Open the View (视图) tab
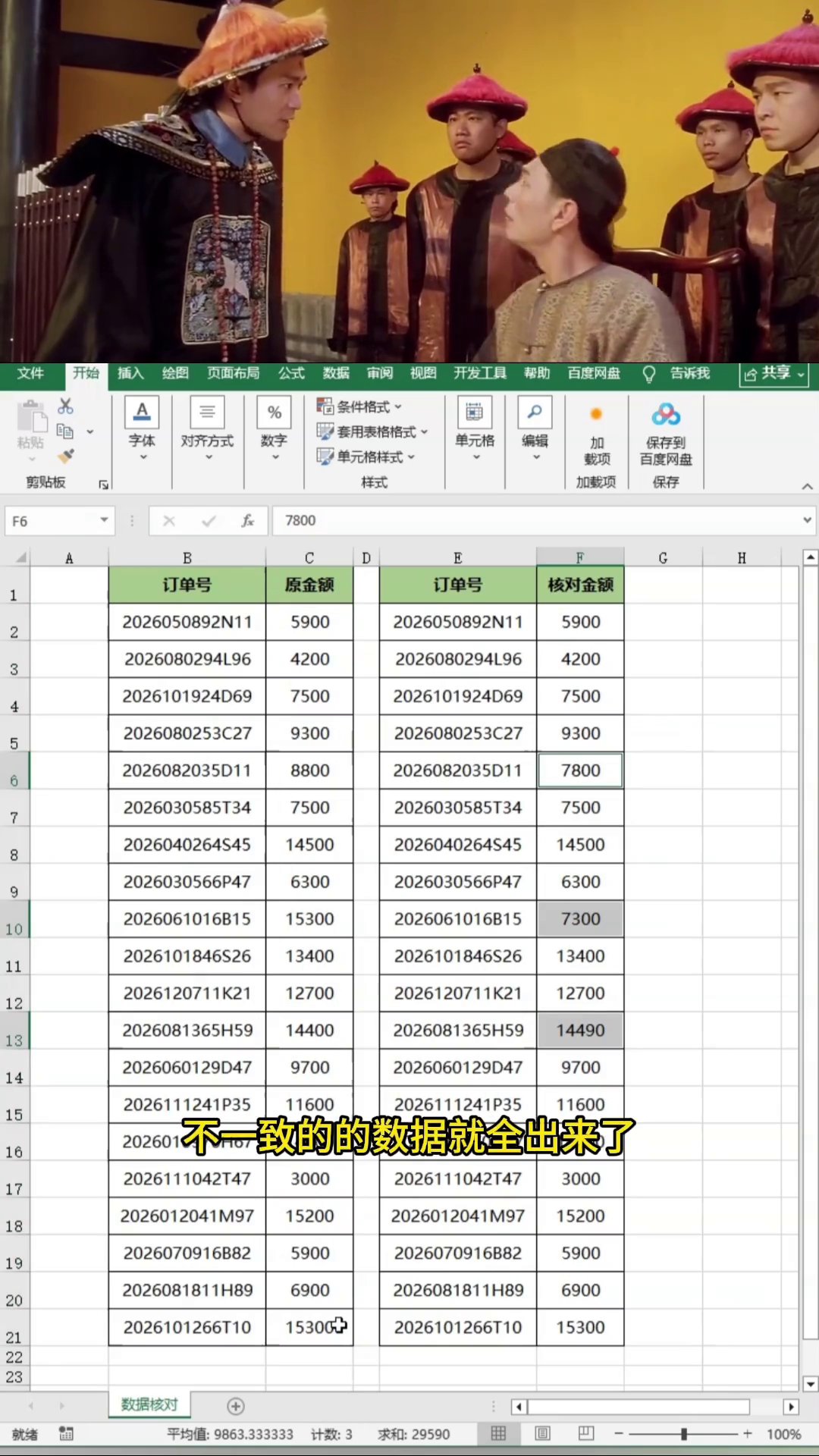 point(423,373)
